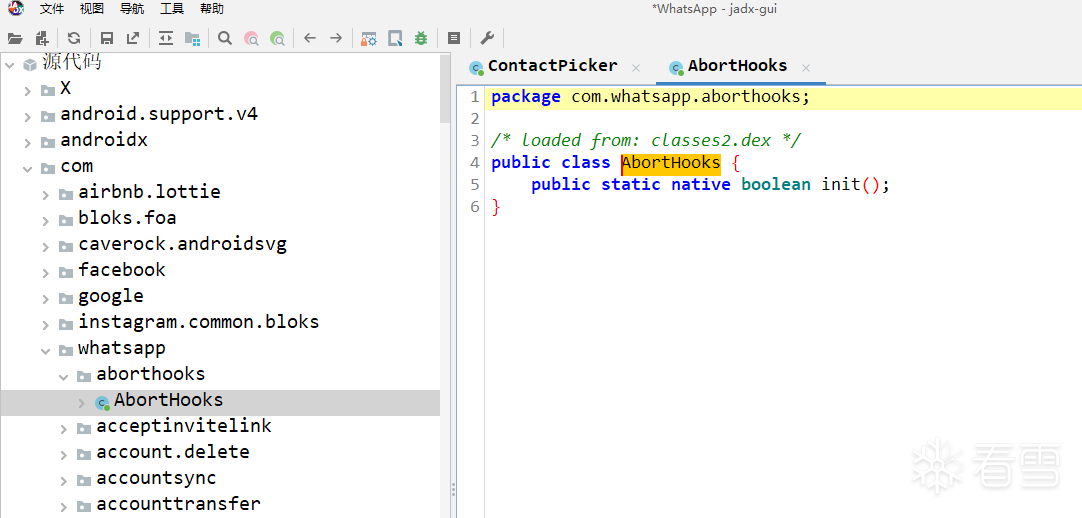Open file with the folder toolbar icon

pyautogui.click(x=15, y=39)
